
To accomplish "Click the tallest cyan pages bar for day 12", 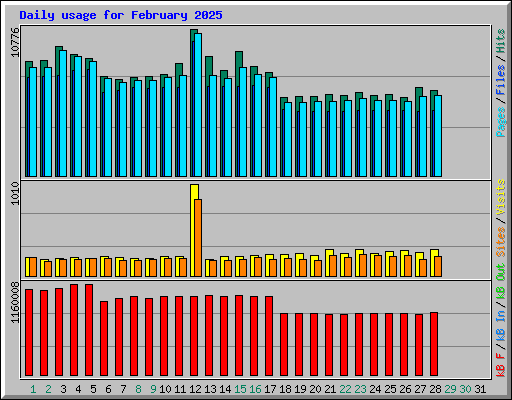I will (198, 105).
